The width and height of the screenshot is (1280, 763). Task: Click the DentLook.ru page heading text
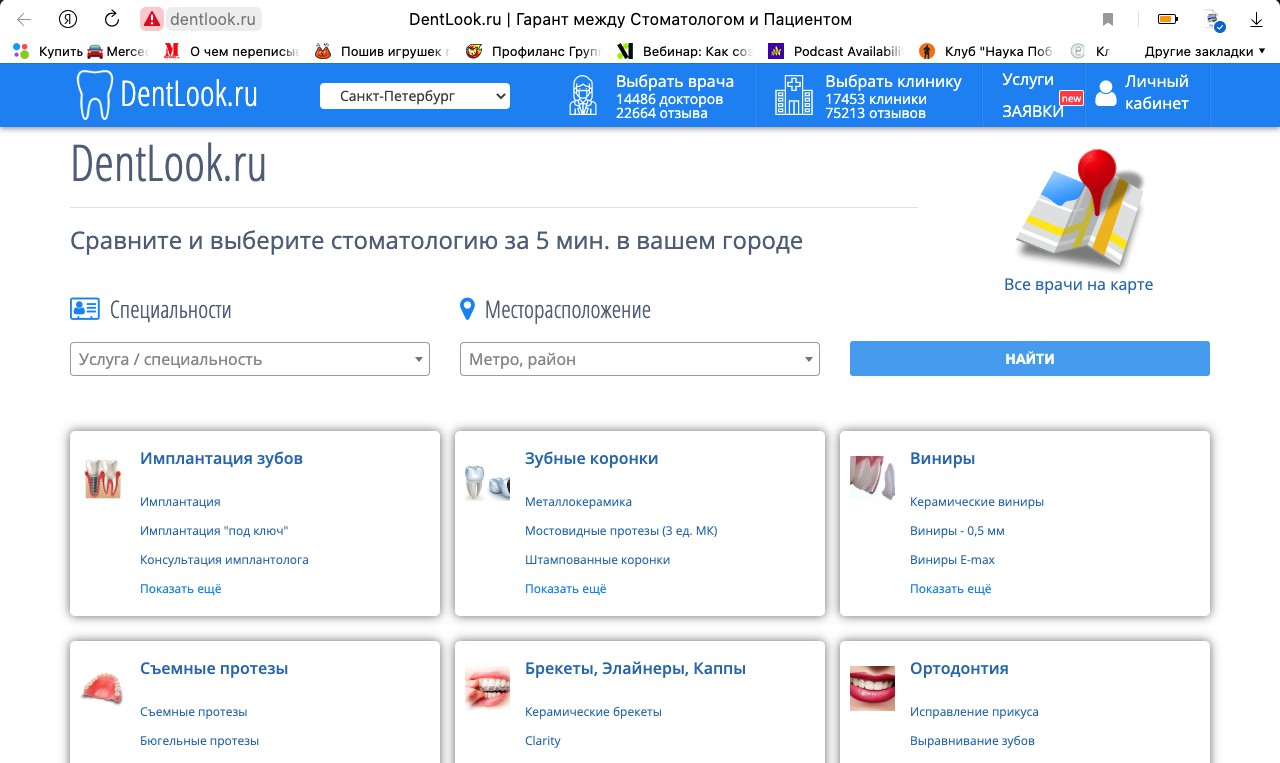pos(169,164)
